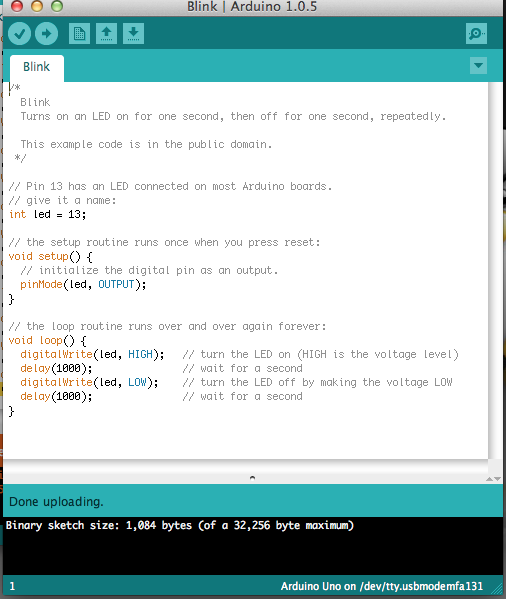Select the Blink tab
Screen dimensions: 506x599
pyautogui.click(x=37, y=67)
